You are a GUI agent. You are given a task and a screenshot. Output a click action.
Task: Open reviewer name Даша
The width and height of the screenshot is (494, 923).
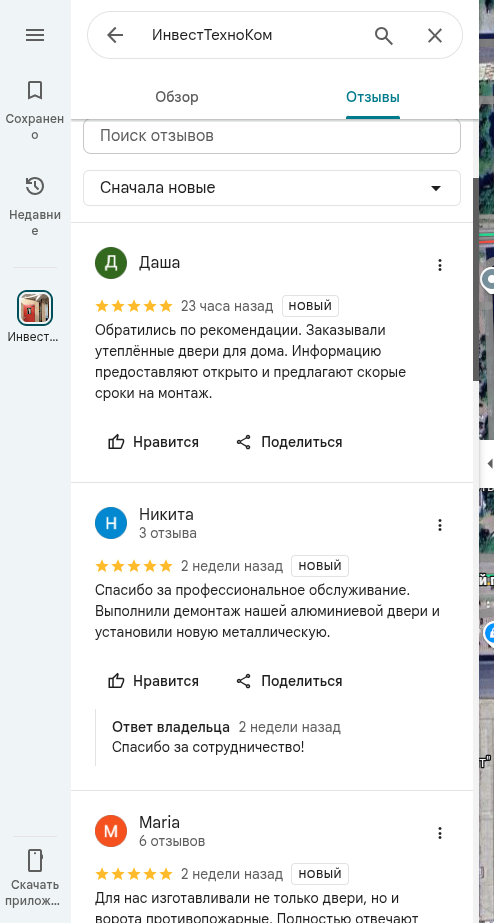[x=160, y=263]
